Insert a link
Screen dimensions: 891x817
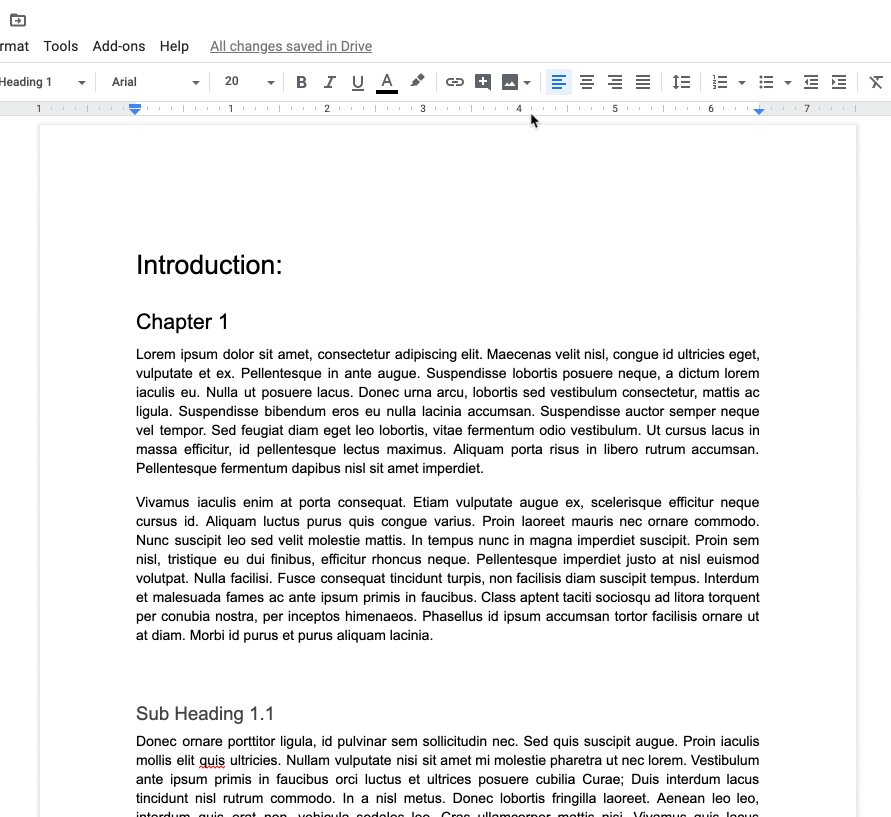point(455,82)
